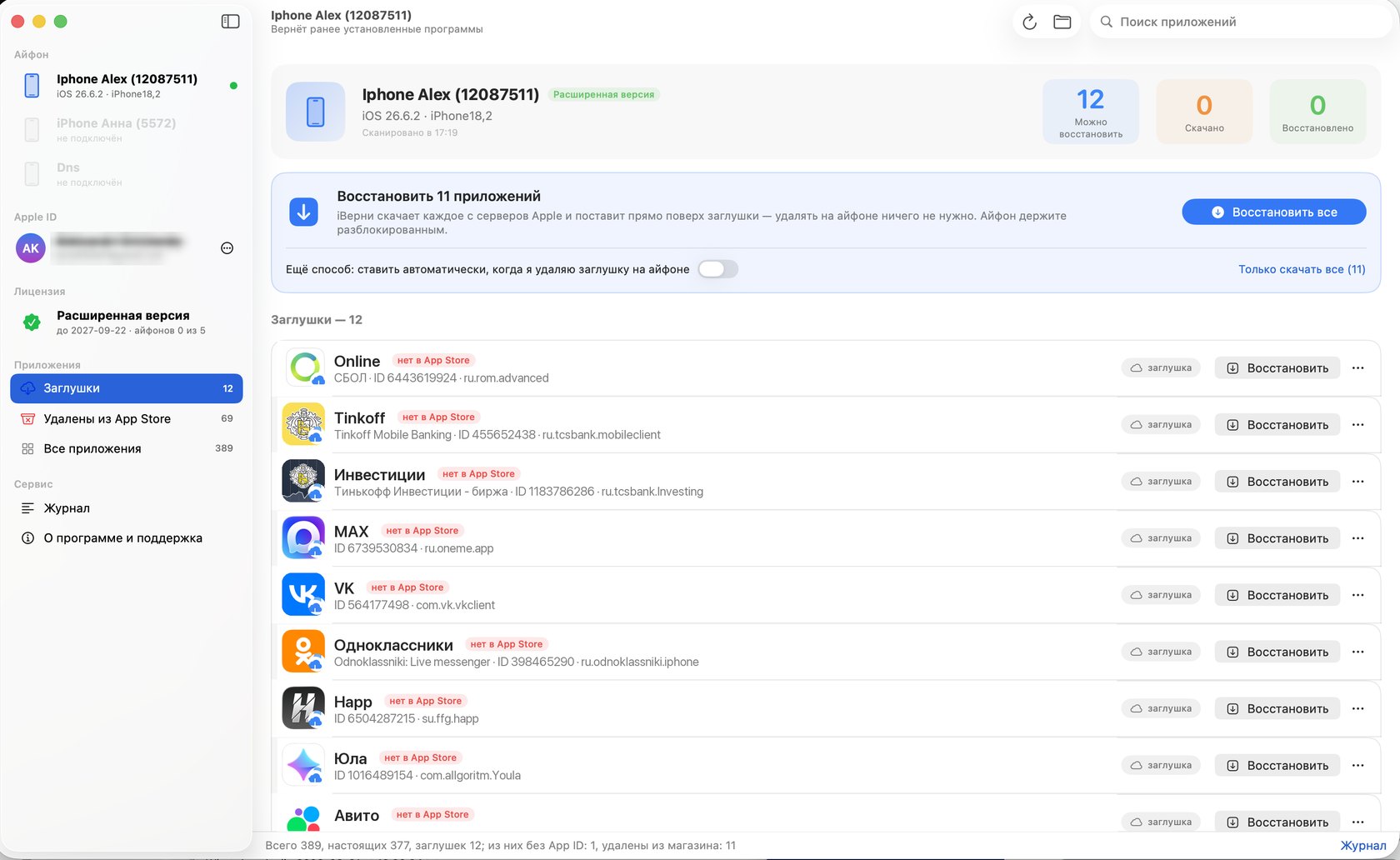Click ru.oneme.app bundle ID text
Image resolution: width=1400 pixels, height=860 pixels.
pyautogui.click(x=459, y=548)
